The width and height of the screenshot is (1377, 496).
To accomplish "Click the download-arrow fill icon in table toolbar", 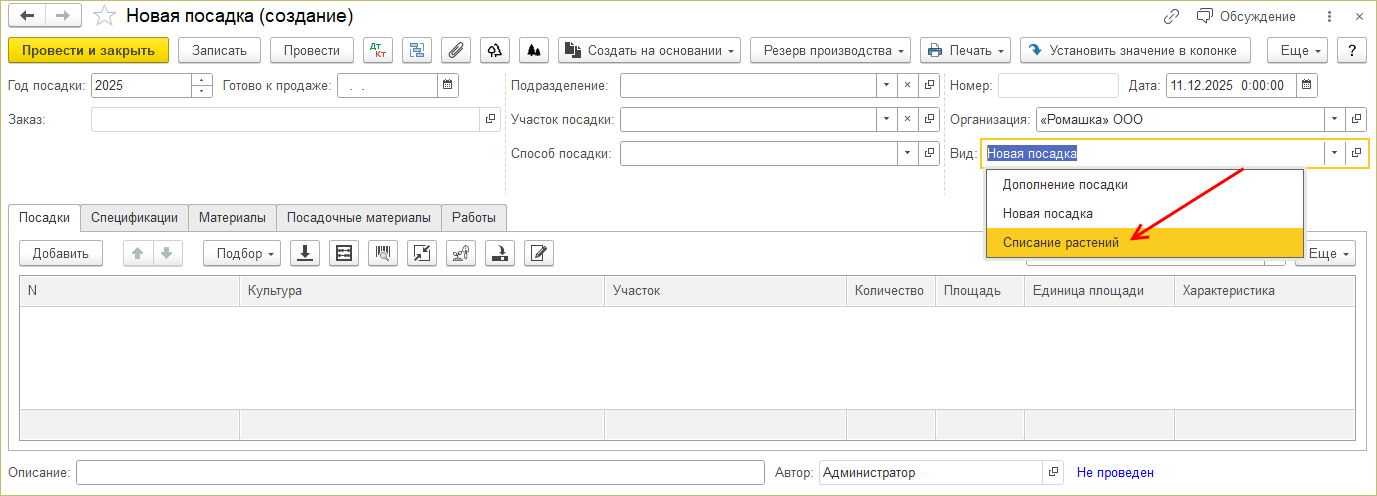I will 305,254.
